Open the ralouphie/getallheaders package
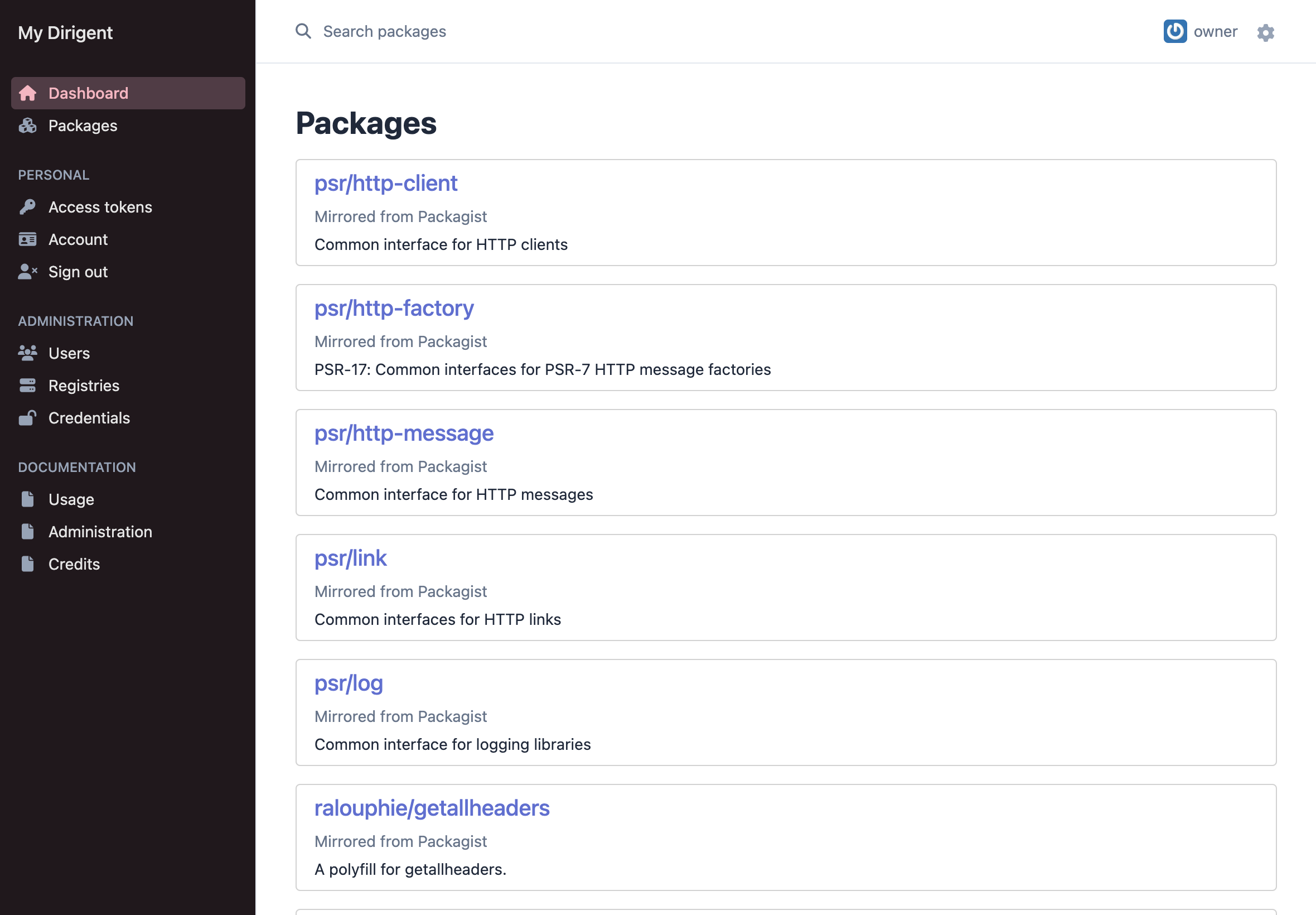The height and width of the screenshot is (915, 1316). (x=432, y=808)
